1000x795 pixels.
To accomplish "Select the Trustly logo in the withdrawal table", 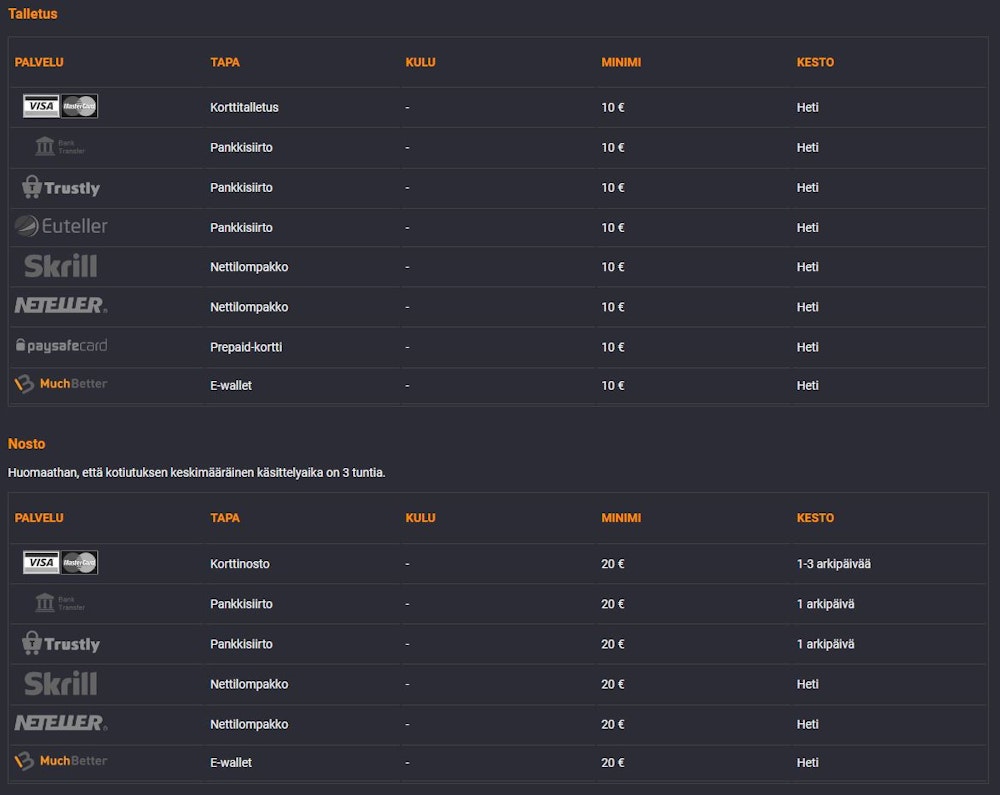I will pos(60,643).
